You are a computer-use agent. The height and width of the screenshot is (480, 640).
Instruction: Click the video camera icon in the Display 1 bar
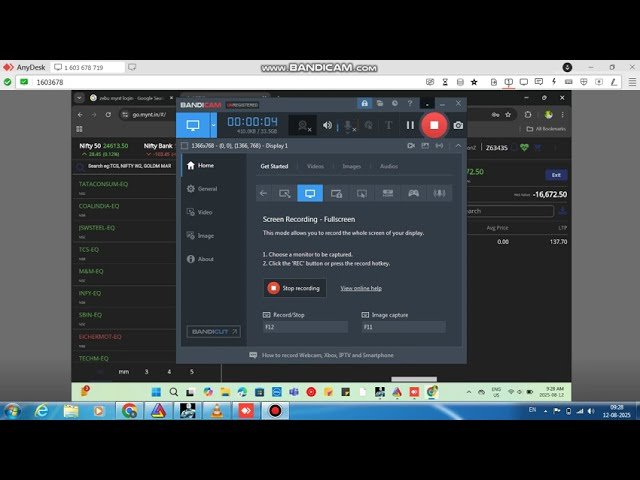[x=411, y=146]
